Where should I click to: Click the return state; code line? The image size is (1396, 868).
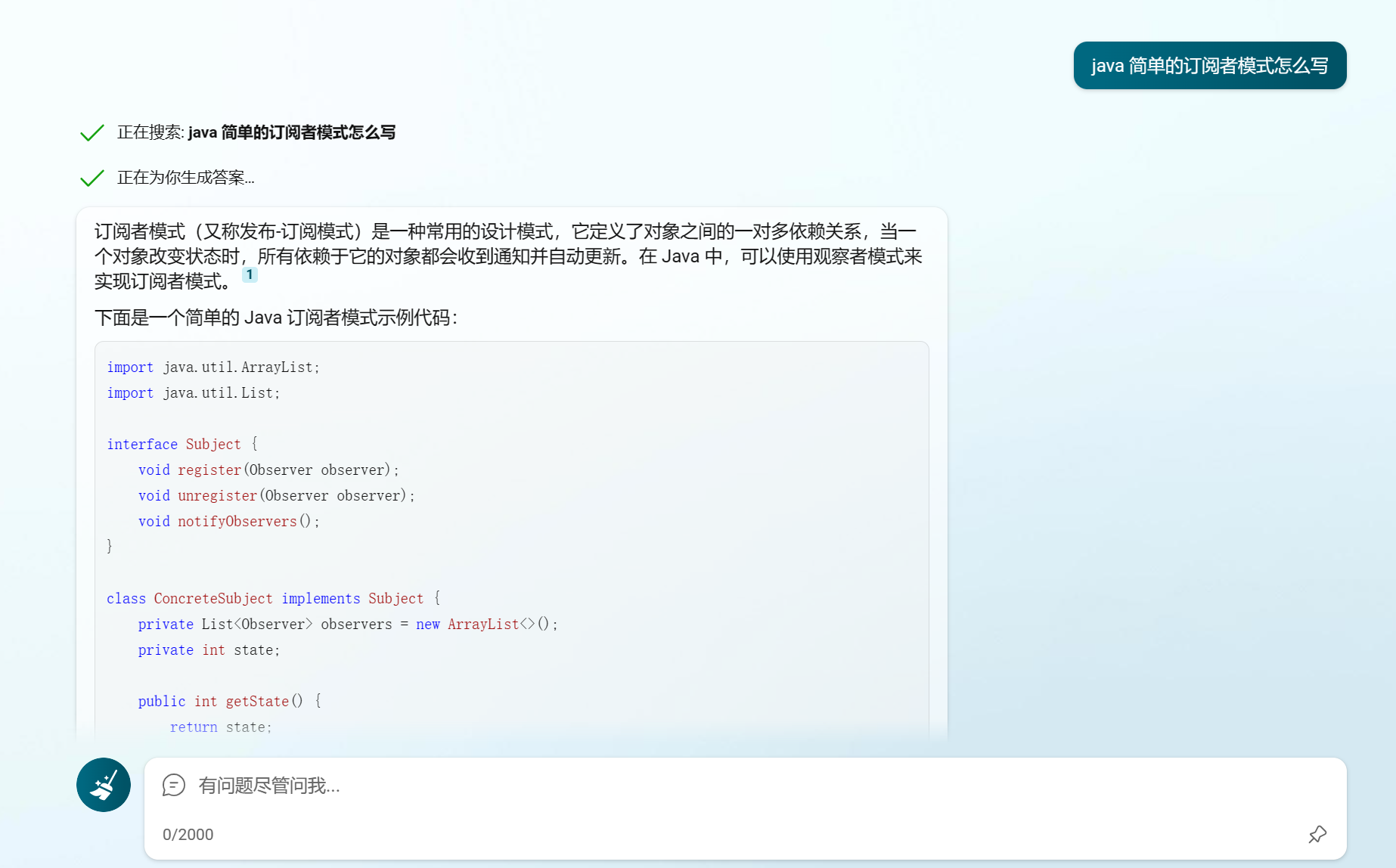click(221, 727)
